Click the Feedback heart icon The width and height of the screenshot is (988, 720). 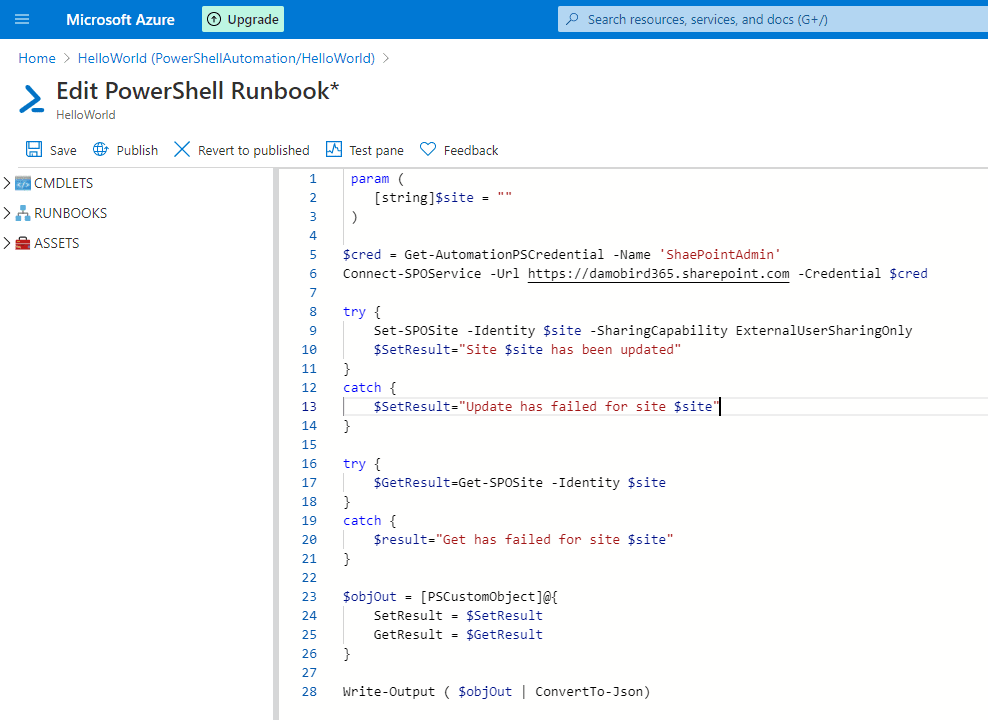428,150
